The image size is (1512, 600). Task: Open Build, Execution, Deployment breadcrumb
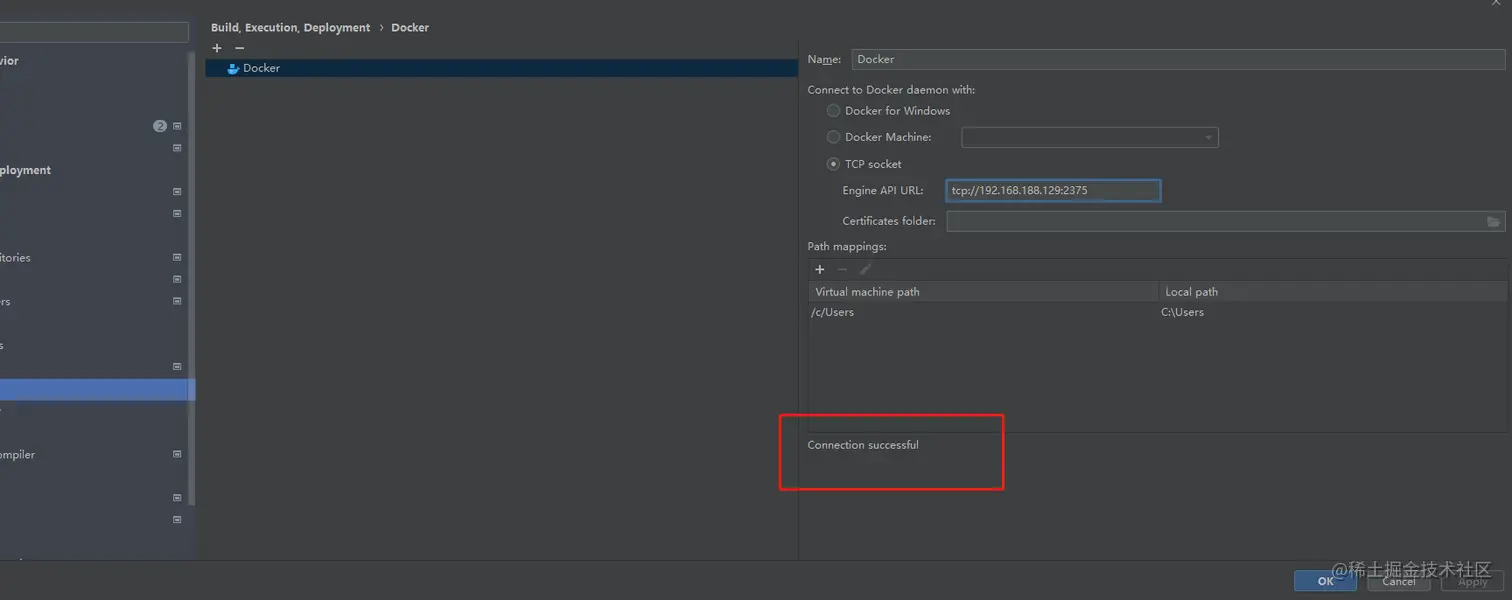click(x=291, y=28)
